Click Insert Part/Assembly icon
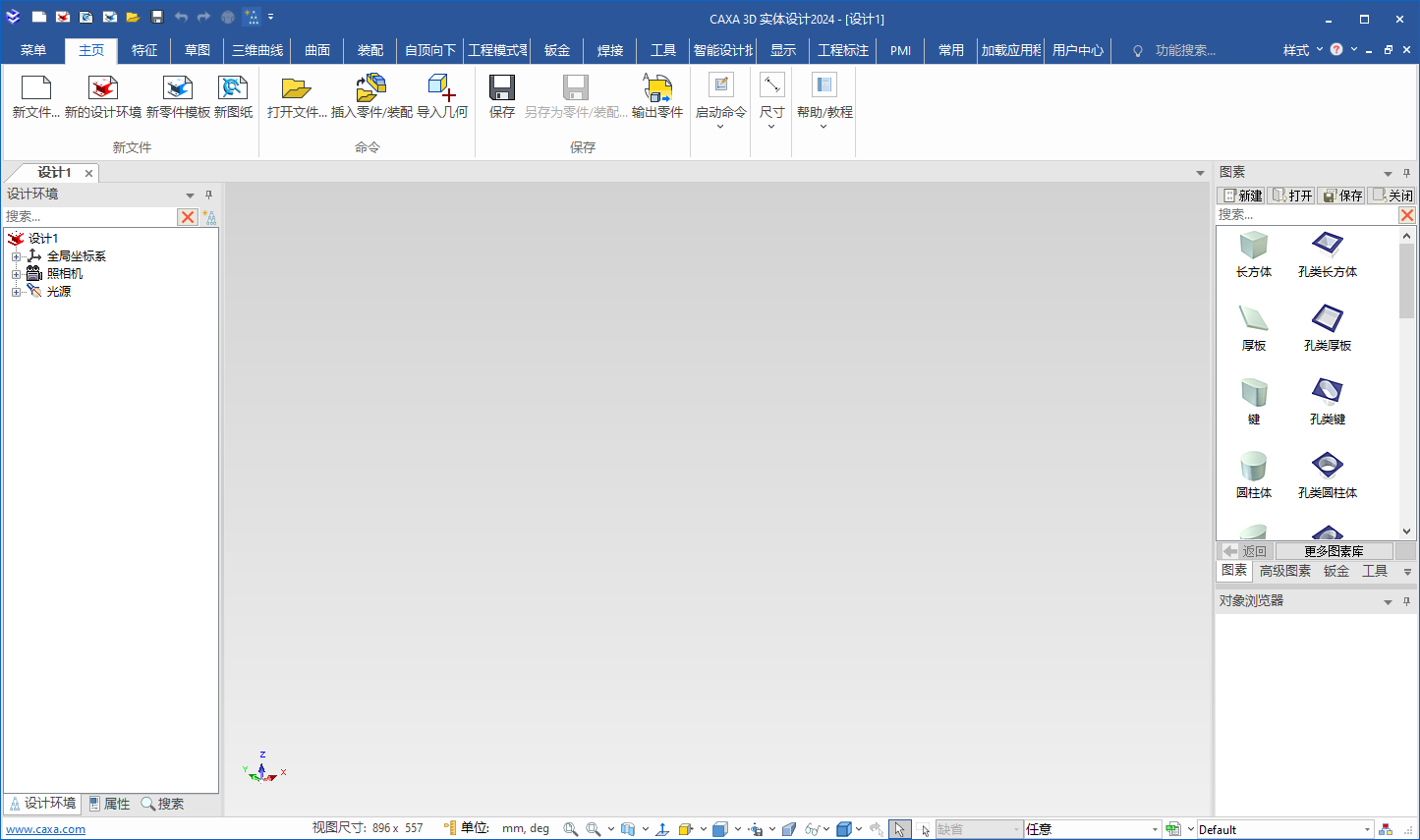The height and width of the screenshot is (840, 1420). [x=371, y=89]
